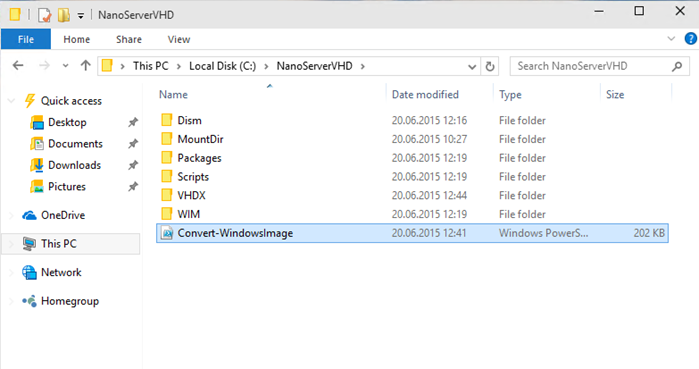
Task: Switch to the View ribbon tab
Action: tap(179, 39)
